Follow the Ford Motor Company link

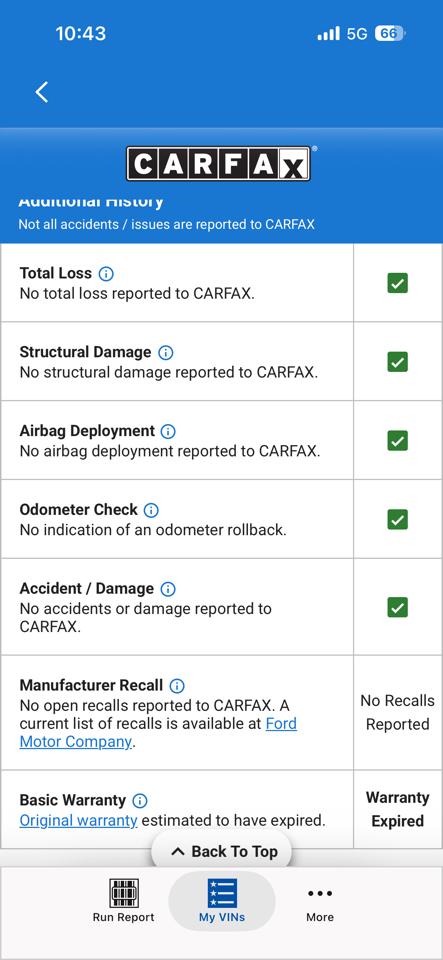click(158, 733)
